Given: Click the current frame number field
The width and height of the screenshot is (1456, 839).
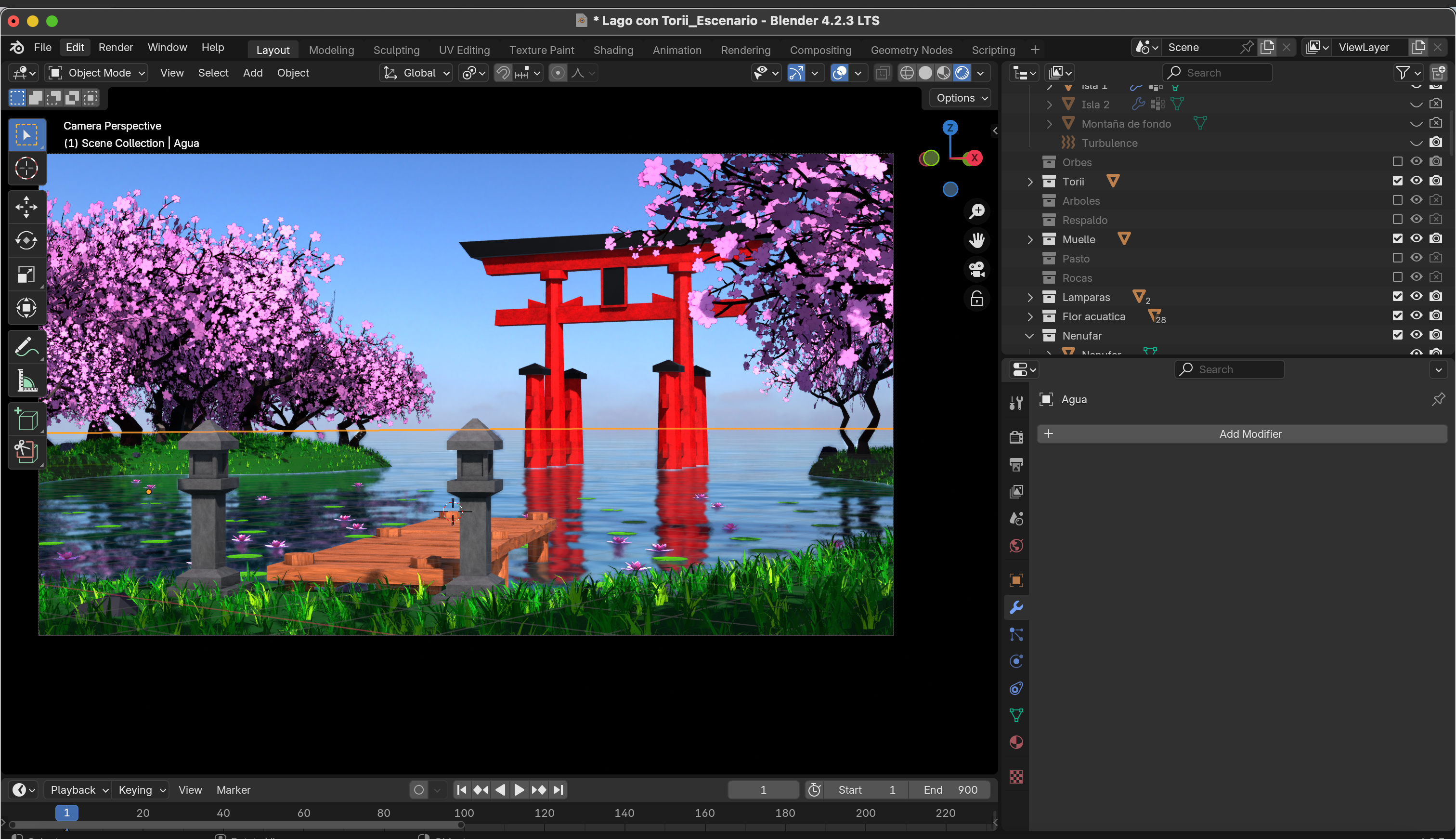Looking at the screenshot, I should (763, 790).
